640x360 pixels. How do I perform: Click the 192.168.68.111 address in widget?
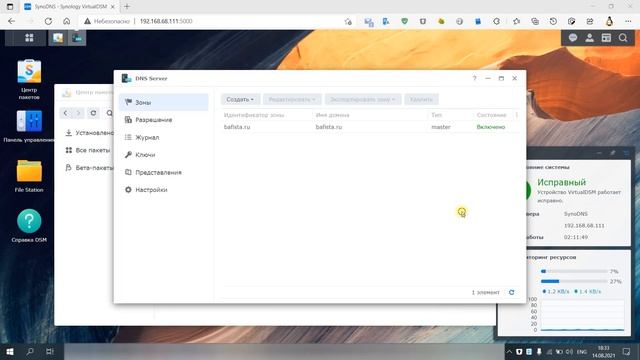(584, 226)
